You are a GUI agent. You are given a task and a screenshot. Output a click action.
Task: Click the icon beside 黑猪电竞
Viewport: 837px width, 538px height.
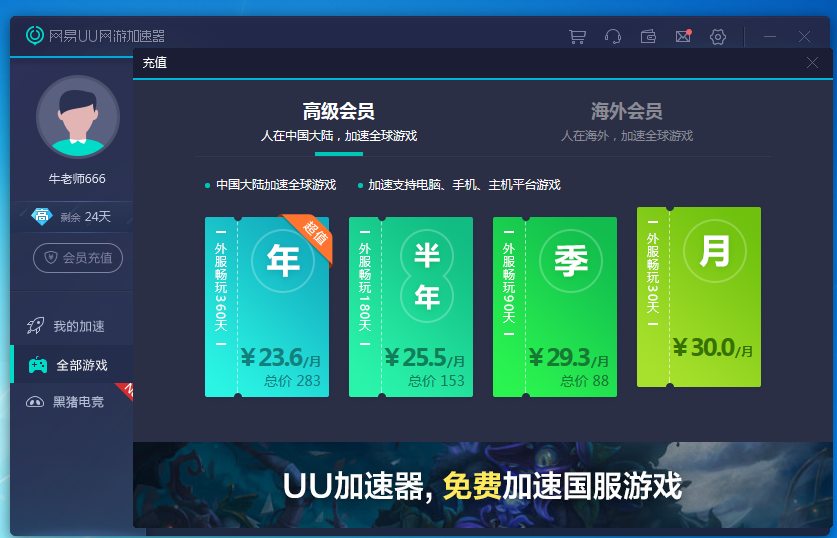click(35, 402)
